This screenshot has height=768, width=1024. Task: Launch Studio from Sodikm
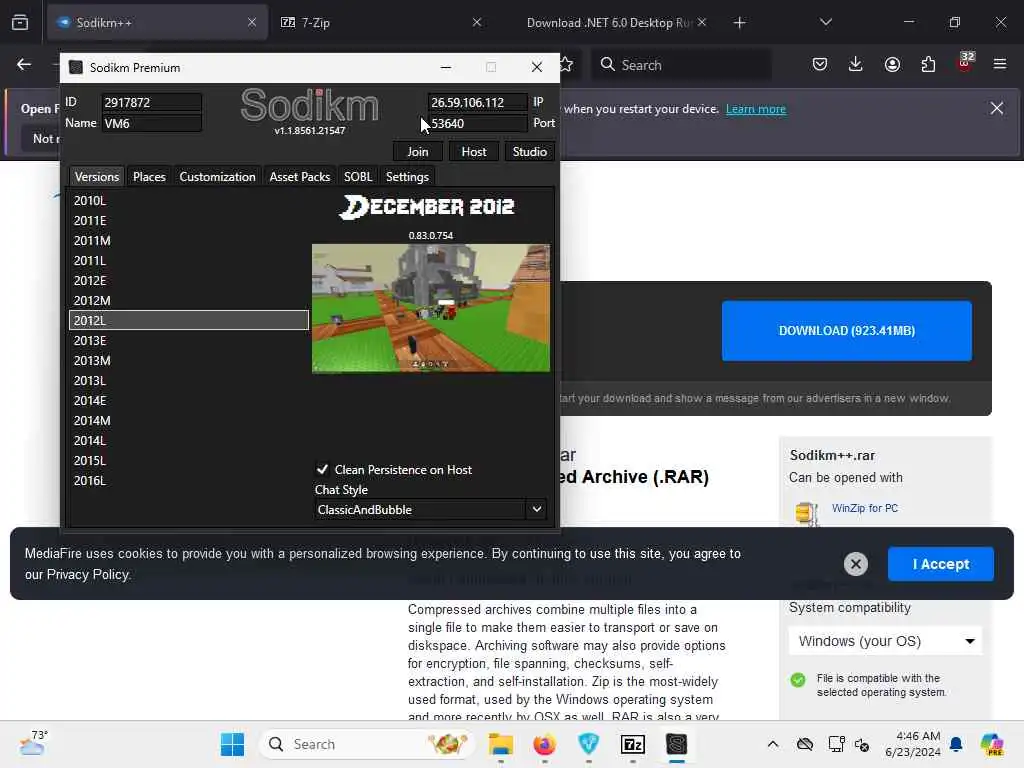[x=529, y=152]
